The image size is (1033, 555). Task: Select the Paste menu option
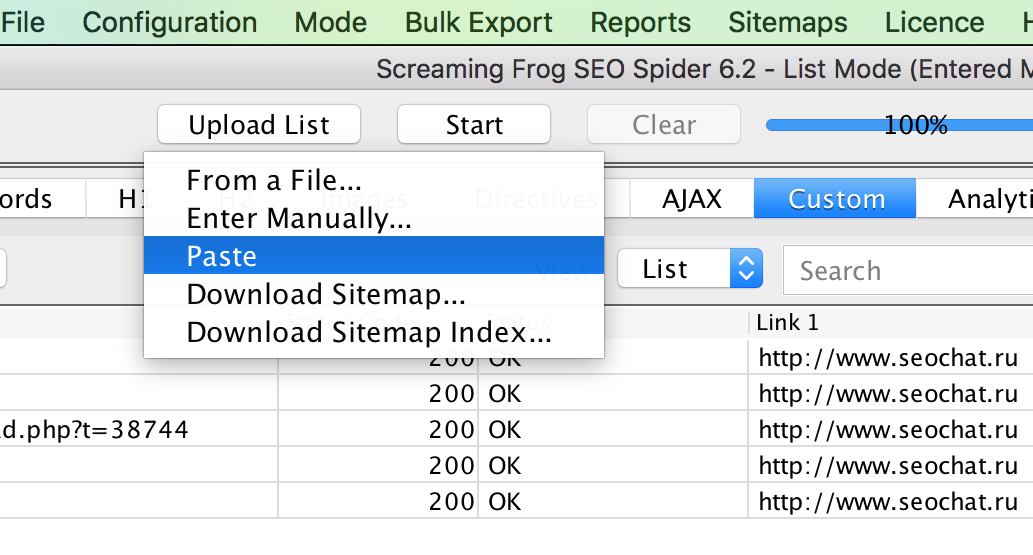pyautogui.click(x=374, y=255)
